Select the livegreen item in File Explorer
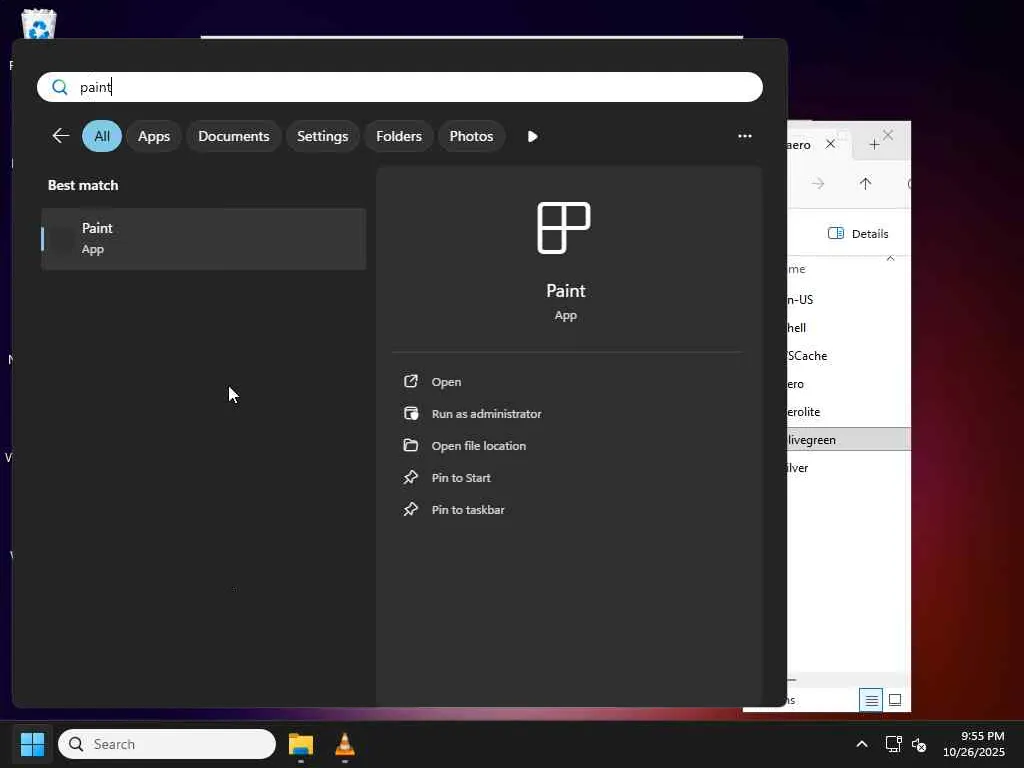 tap(849, 440)
